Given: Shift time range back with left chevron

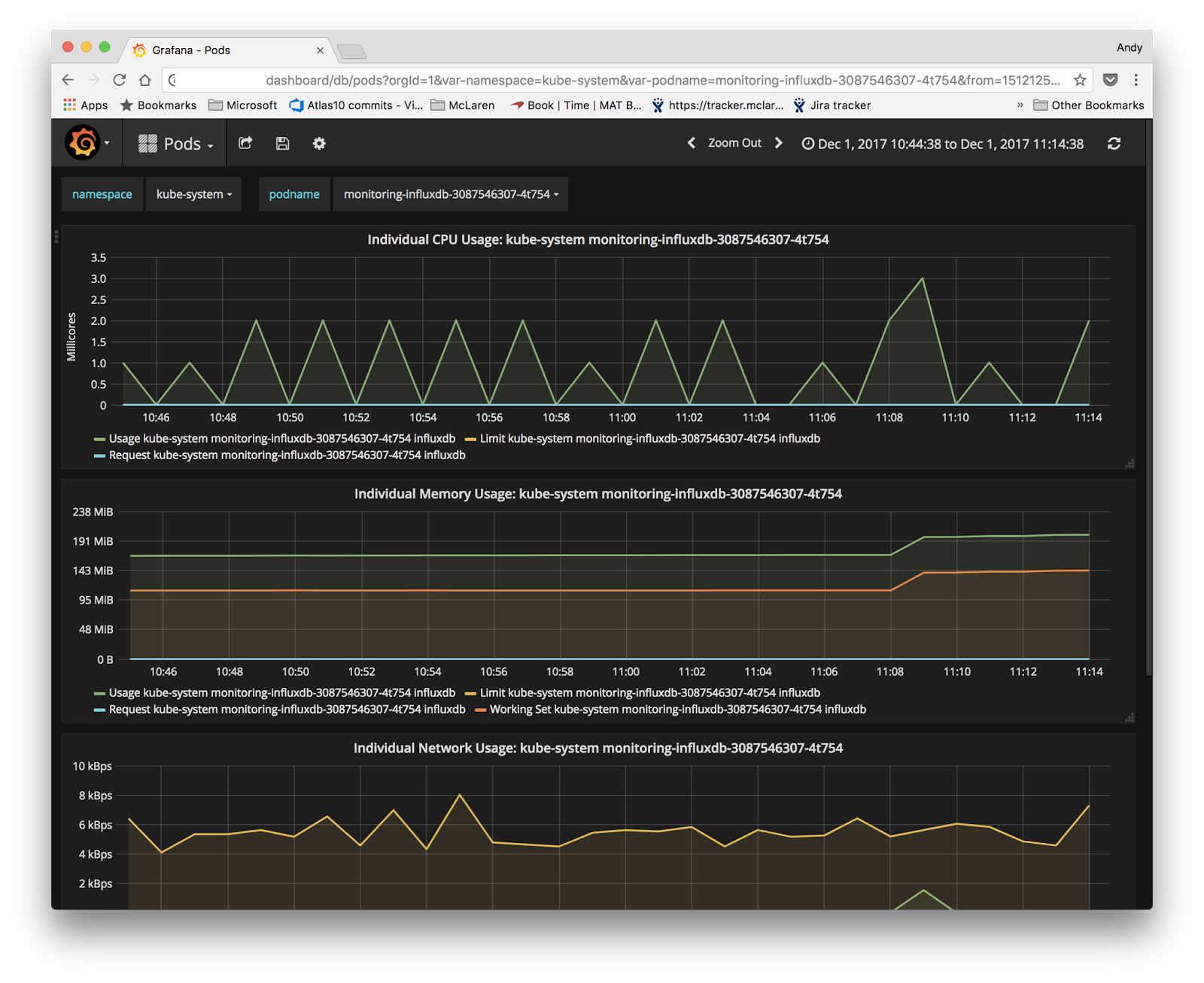Looking at the screenshot, I should [x=692, y=142].
